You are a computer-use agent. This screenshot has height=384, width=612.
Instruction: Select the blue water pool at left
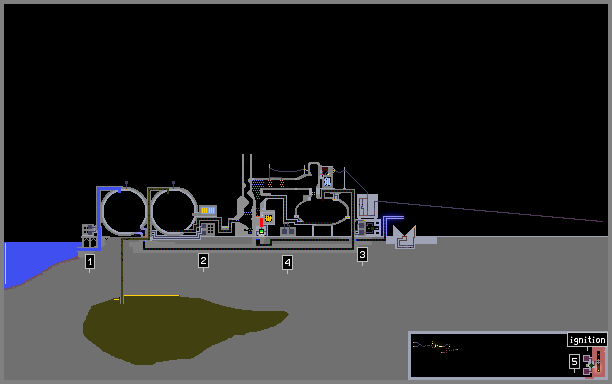pyautogui.click(x=35, y=261)
